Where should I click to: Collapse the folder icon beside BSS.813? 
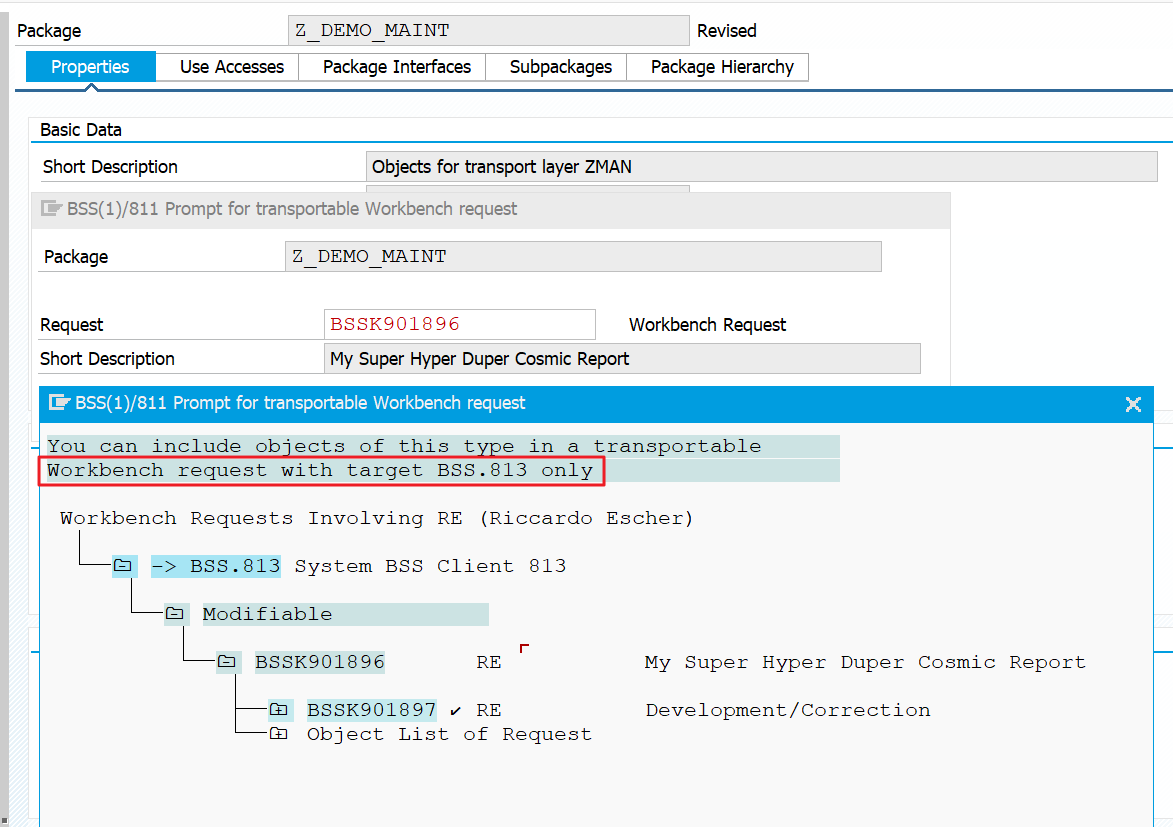(123, 566)
